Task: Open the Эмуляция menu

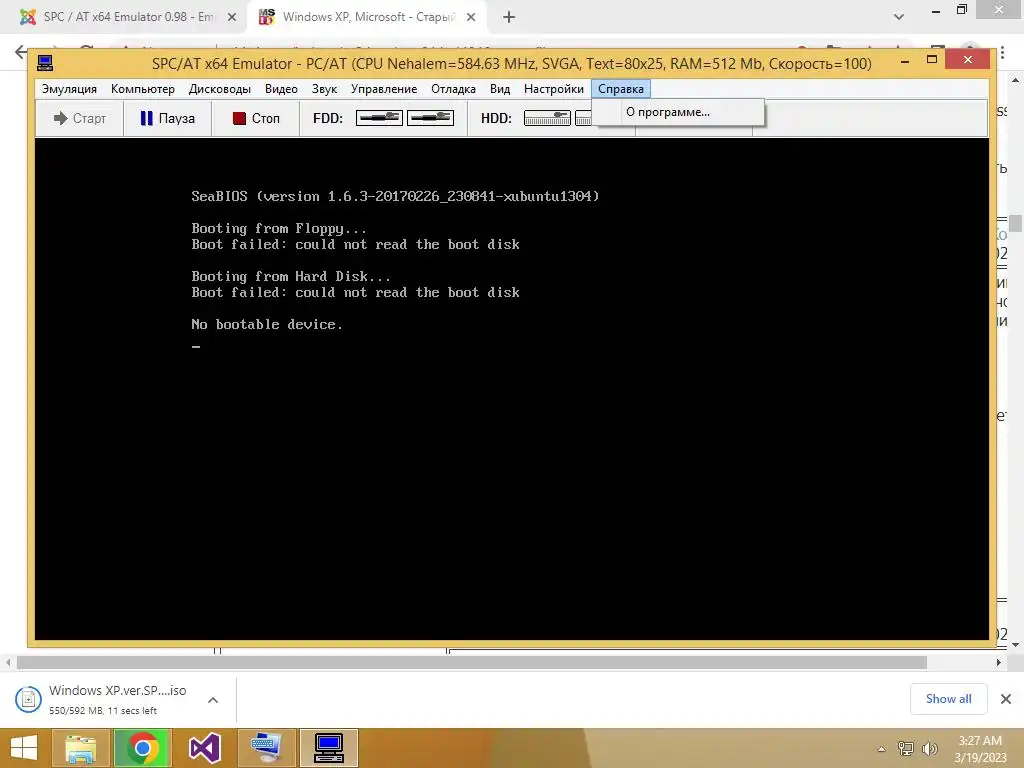Action: pyautogui.click(x=69, y=89)
